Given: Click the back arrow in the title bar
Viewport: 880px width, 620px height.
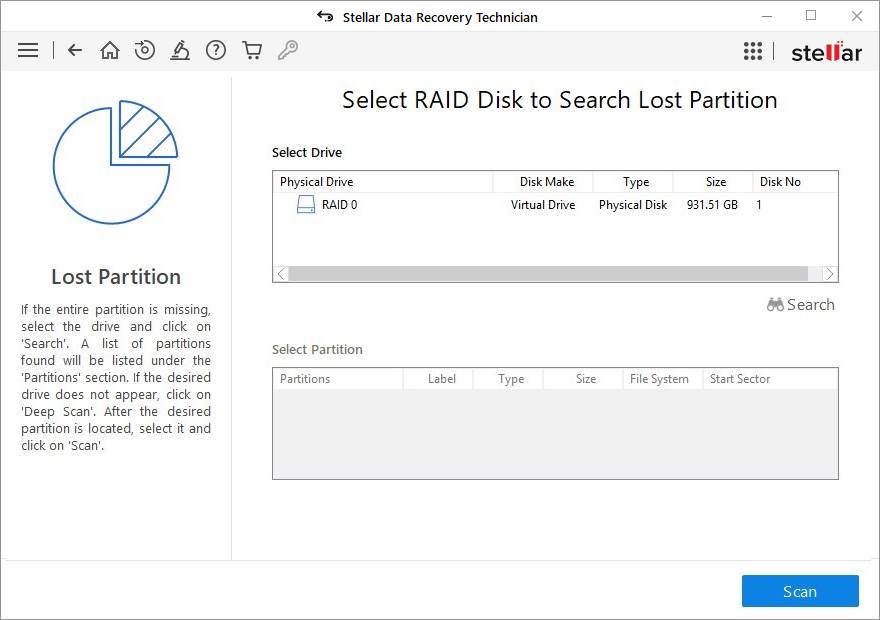Looking at the screenshot, I should click(325, 16).
